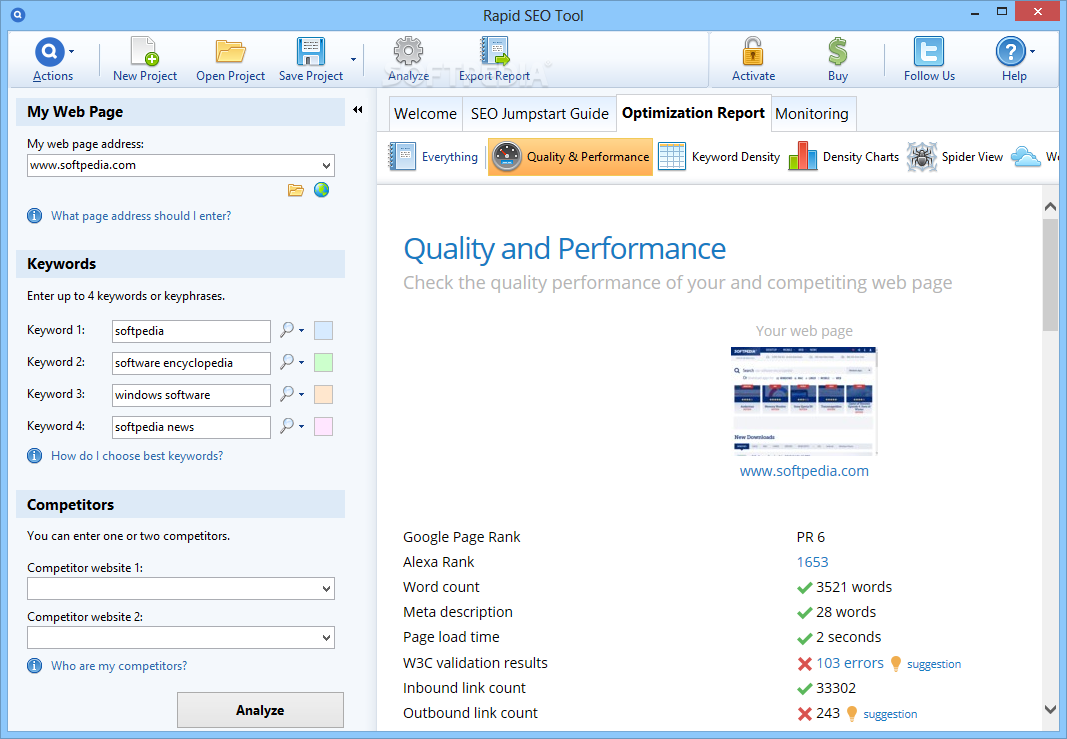
Task: Open 'How do I choose best keywords?' link
Action: 137,456
